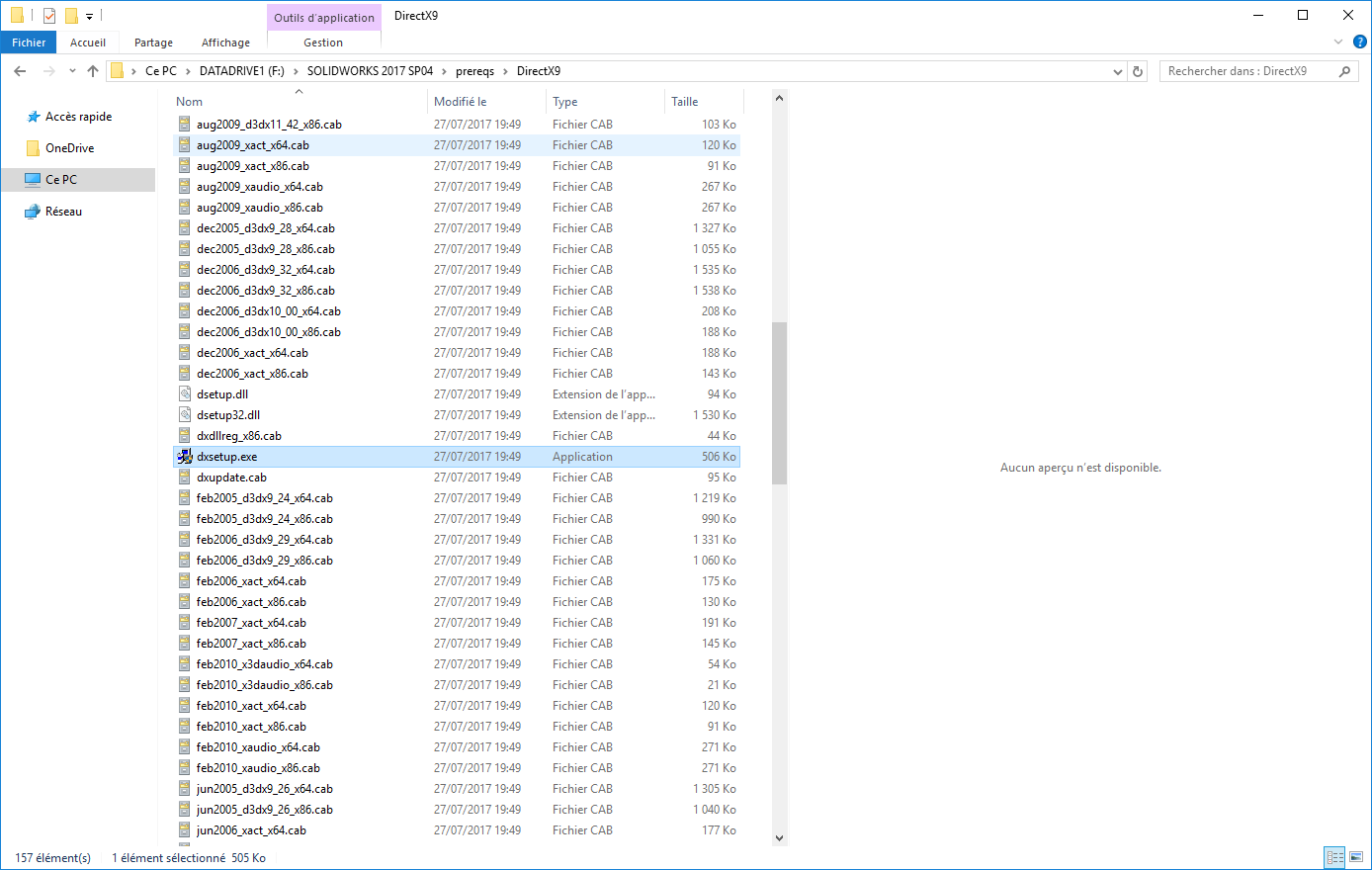Switch to Details view icon in status bar
1372x870 pixels.
(x=1334, y=858)
